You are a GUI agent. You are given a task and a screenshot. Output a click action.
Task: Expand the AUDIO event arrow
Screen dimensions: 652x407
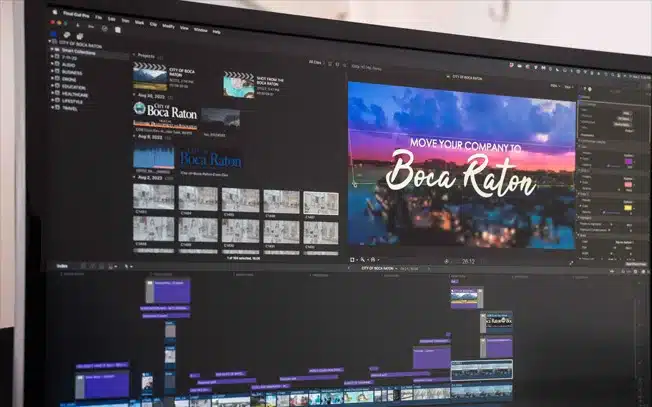coord(52,64)
